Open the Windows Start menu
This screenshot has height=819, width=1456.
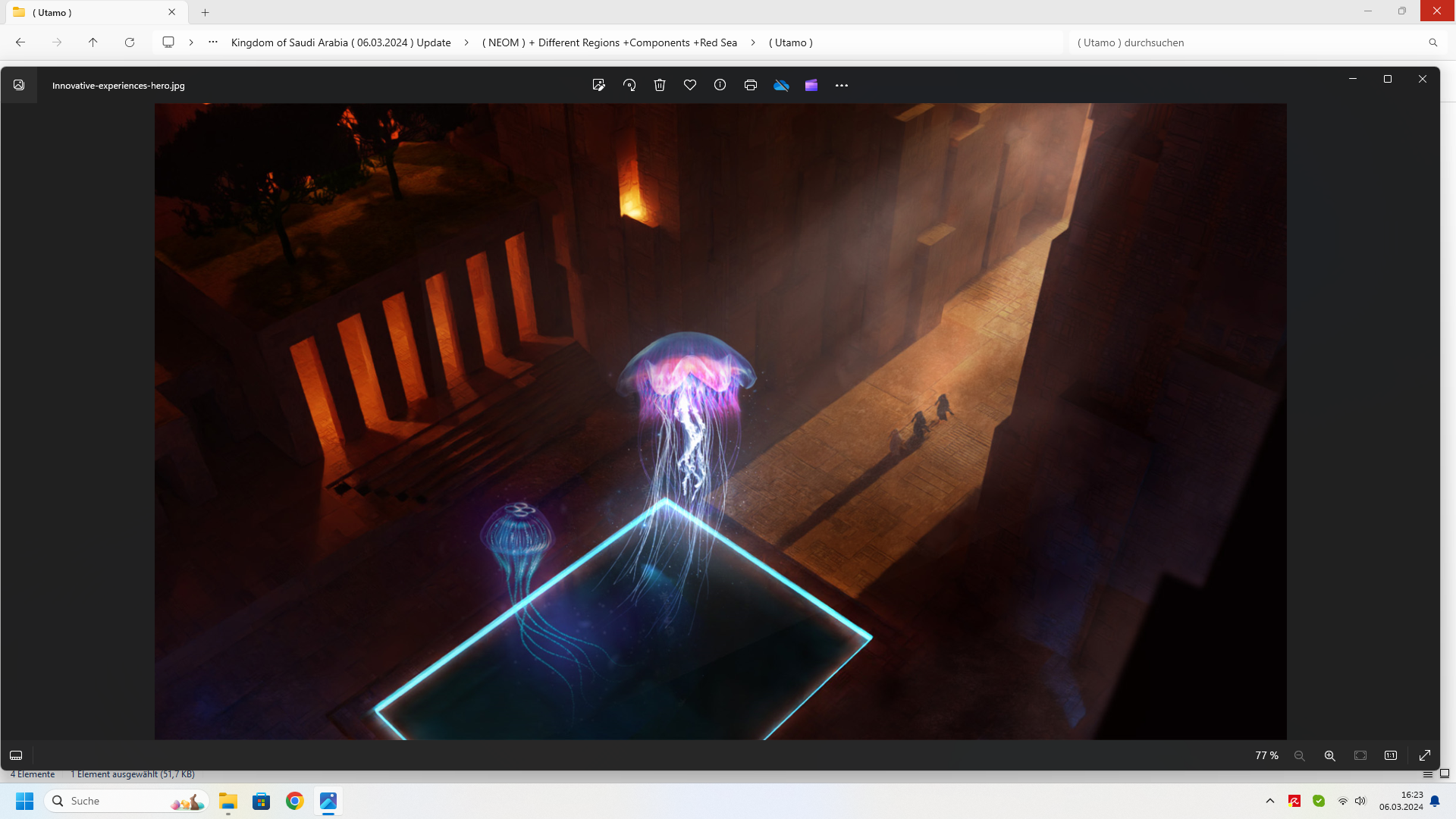pos(25,801)
